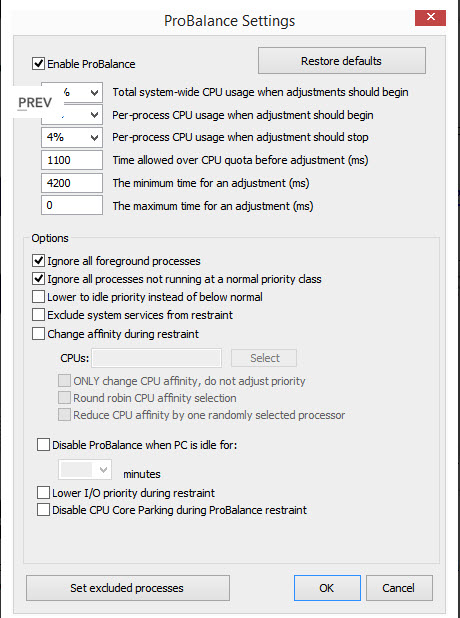
Task: Click the PREV overlay label
Action: (x=35, y=102)
